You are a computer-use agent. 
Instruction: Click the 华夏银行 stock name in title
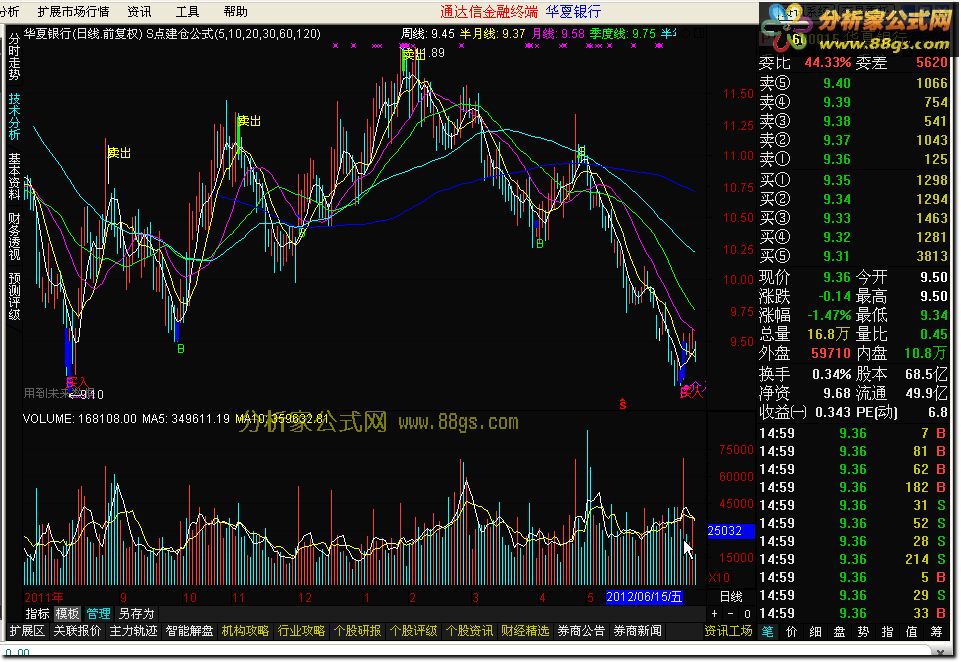(x=573, y=12)
